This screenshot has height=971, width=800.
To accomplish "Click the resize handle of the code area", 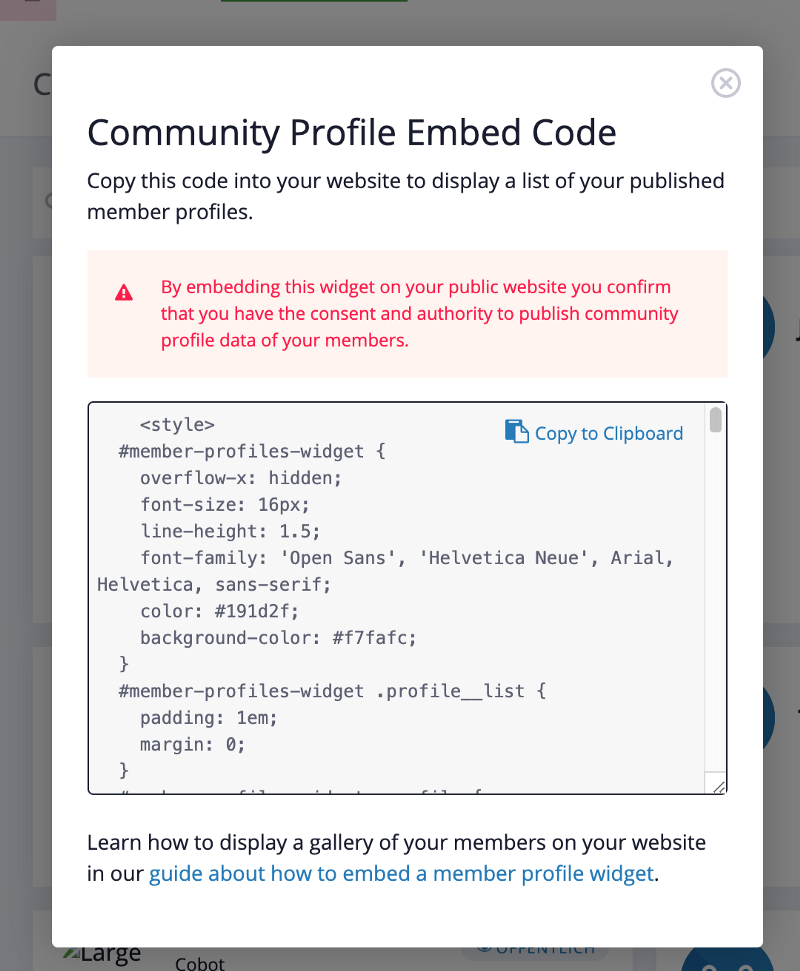I will click(x=718, y=786).
